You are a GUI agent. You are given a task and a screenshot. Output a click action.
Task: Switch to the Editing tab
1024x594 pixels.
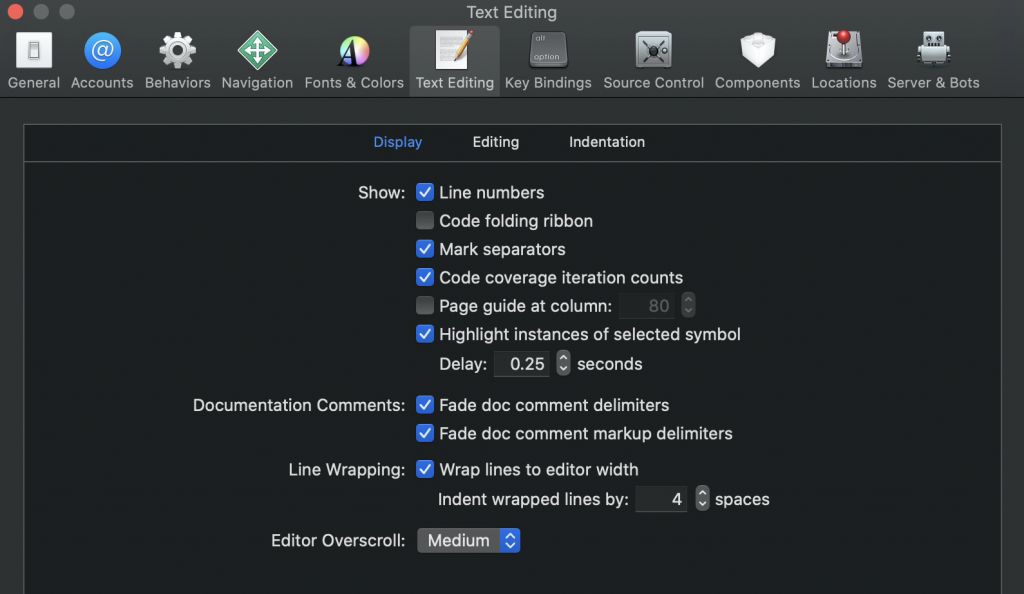click(496, 142)
